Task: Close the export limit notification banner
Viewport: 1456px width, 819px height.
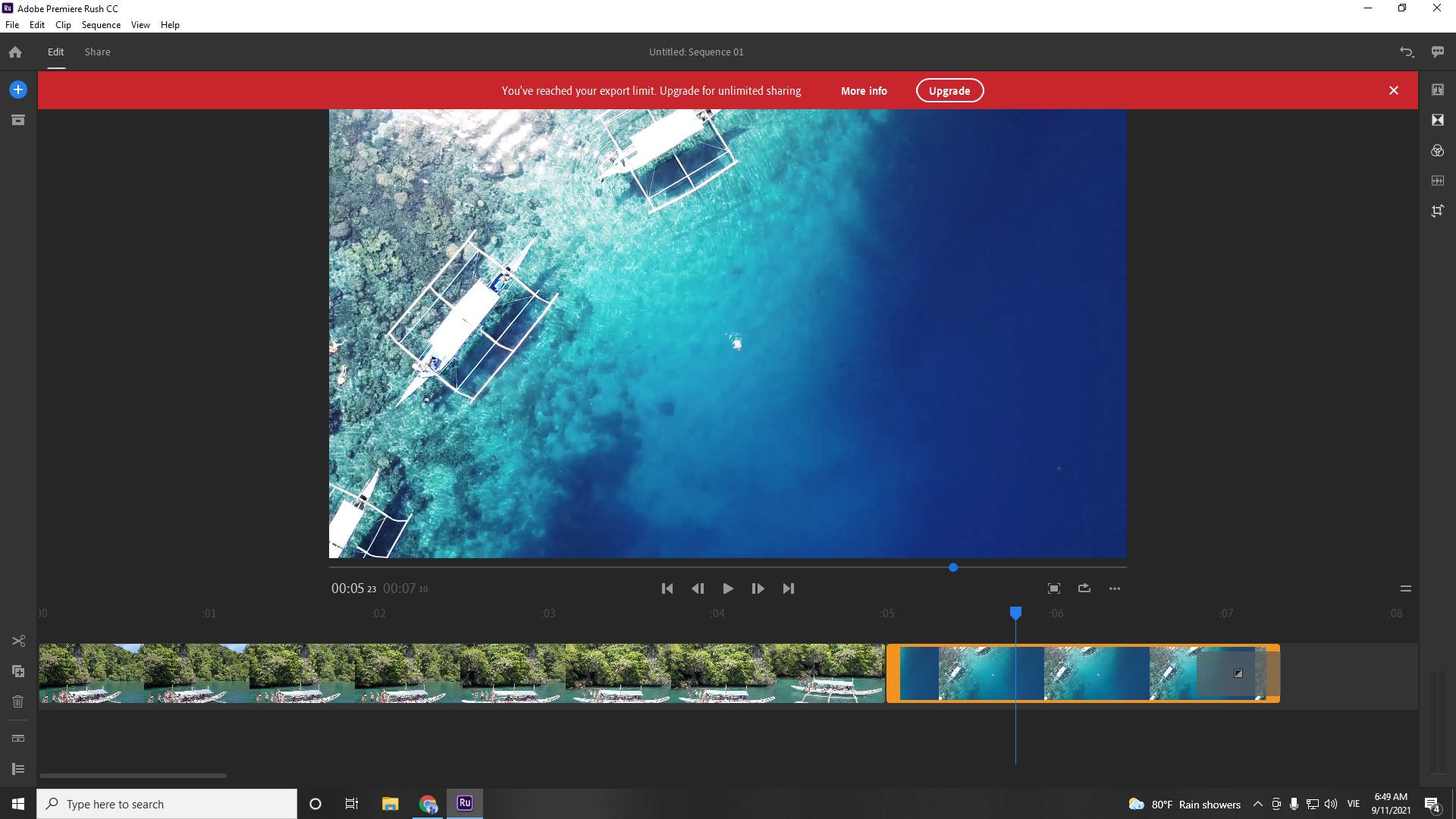Action: [1395, 90]
